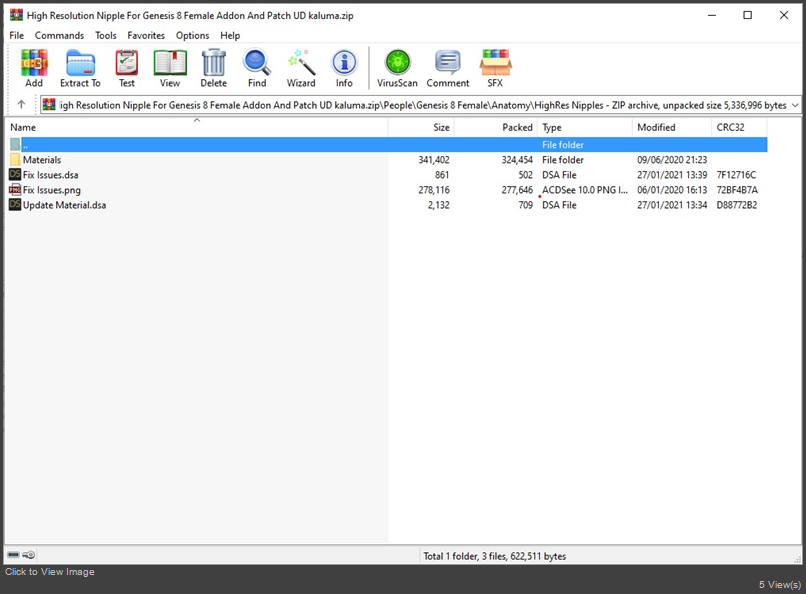This screenshot has width=806, height=594.
Task: Sort by the Modified column header
Action: [x=671, y=127]
